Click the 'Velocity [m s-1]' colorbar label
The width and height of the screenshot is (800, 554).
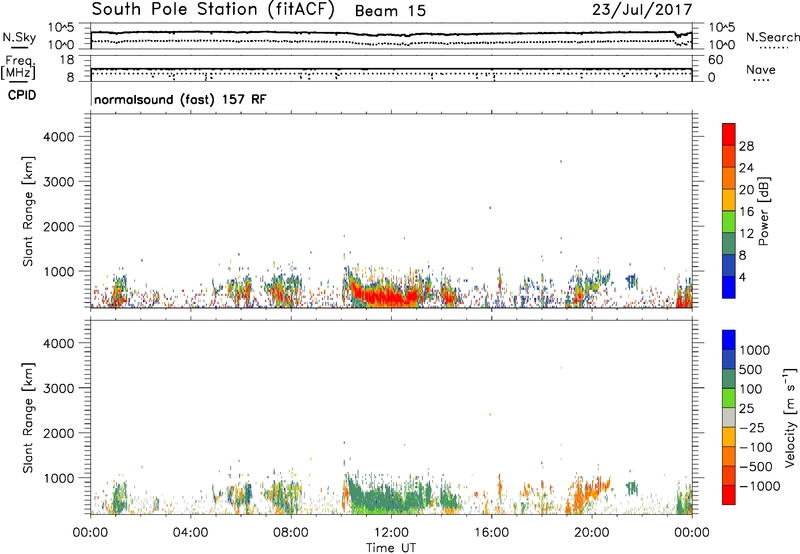click(790, 417)
